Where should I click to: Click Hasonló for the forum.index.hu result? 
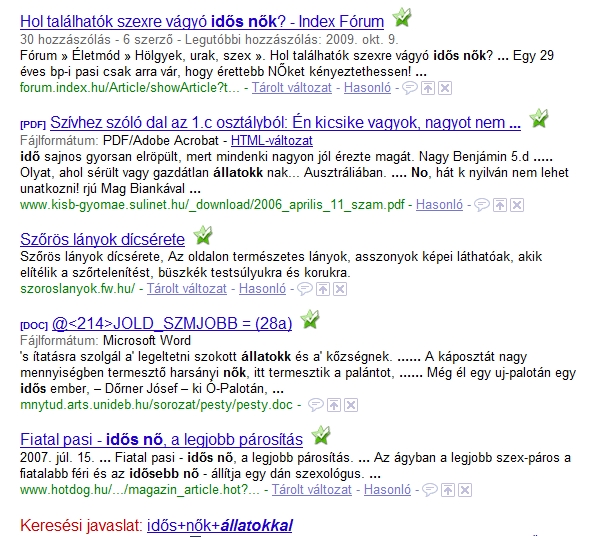[367, 88]
